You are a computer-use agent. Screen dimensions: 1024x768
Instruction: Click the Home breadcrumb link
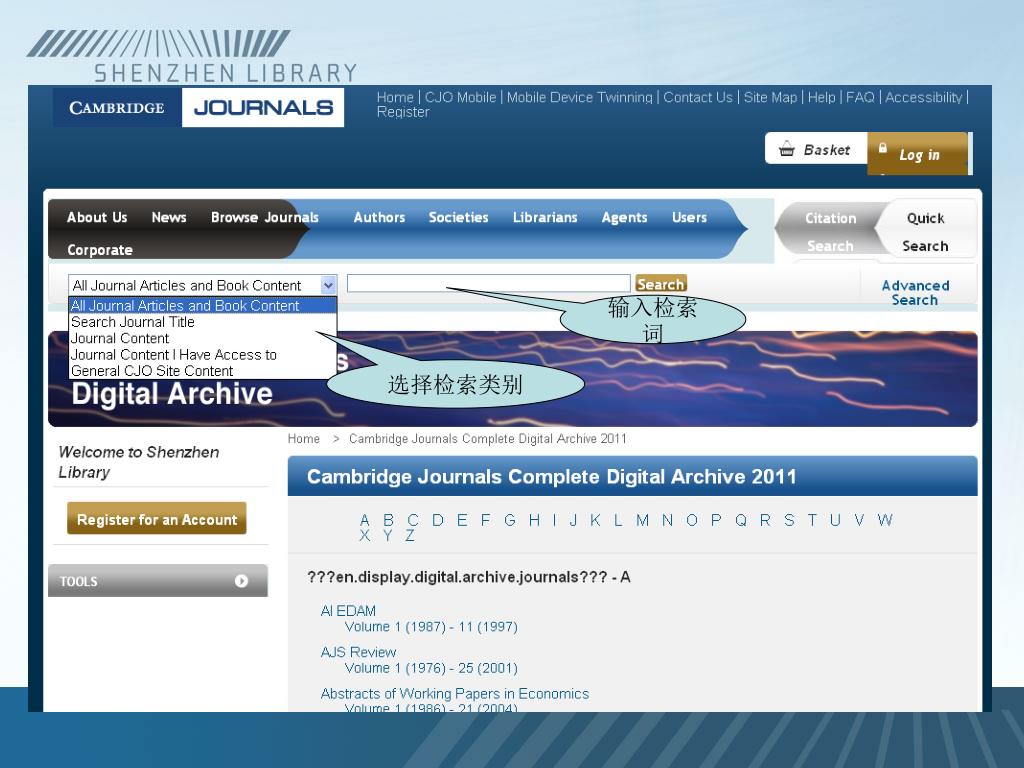[x=304, y=439]
